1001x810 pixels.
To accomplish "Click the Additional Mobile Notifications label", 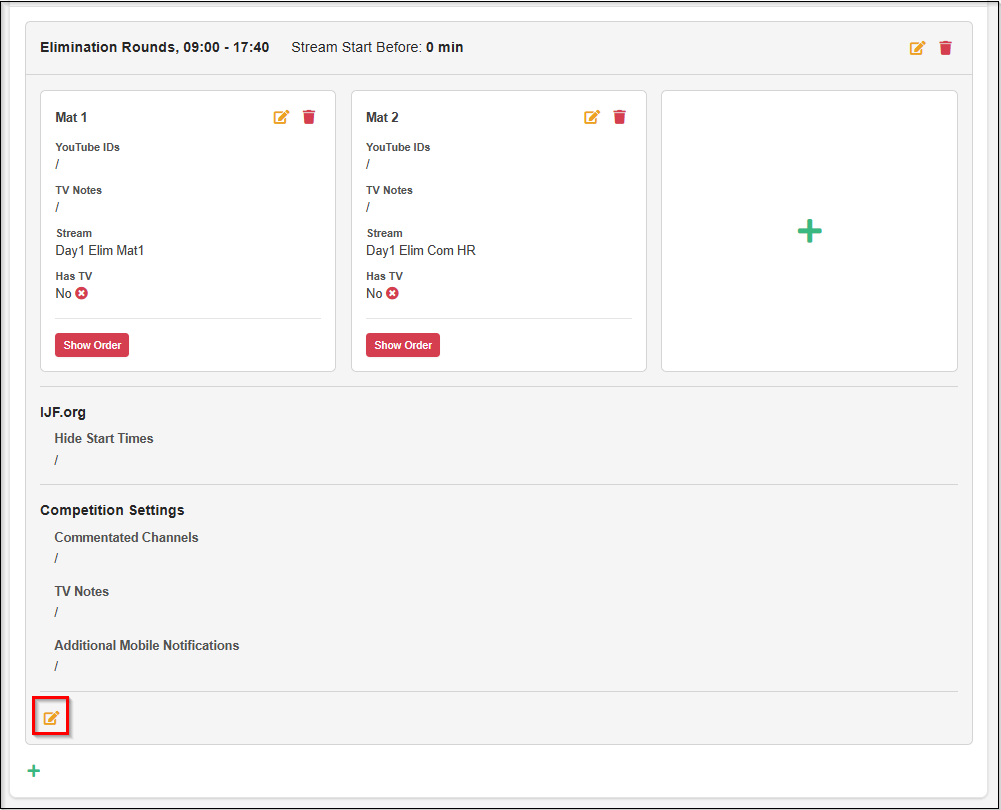I will 147,645.
